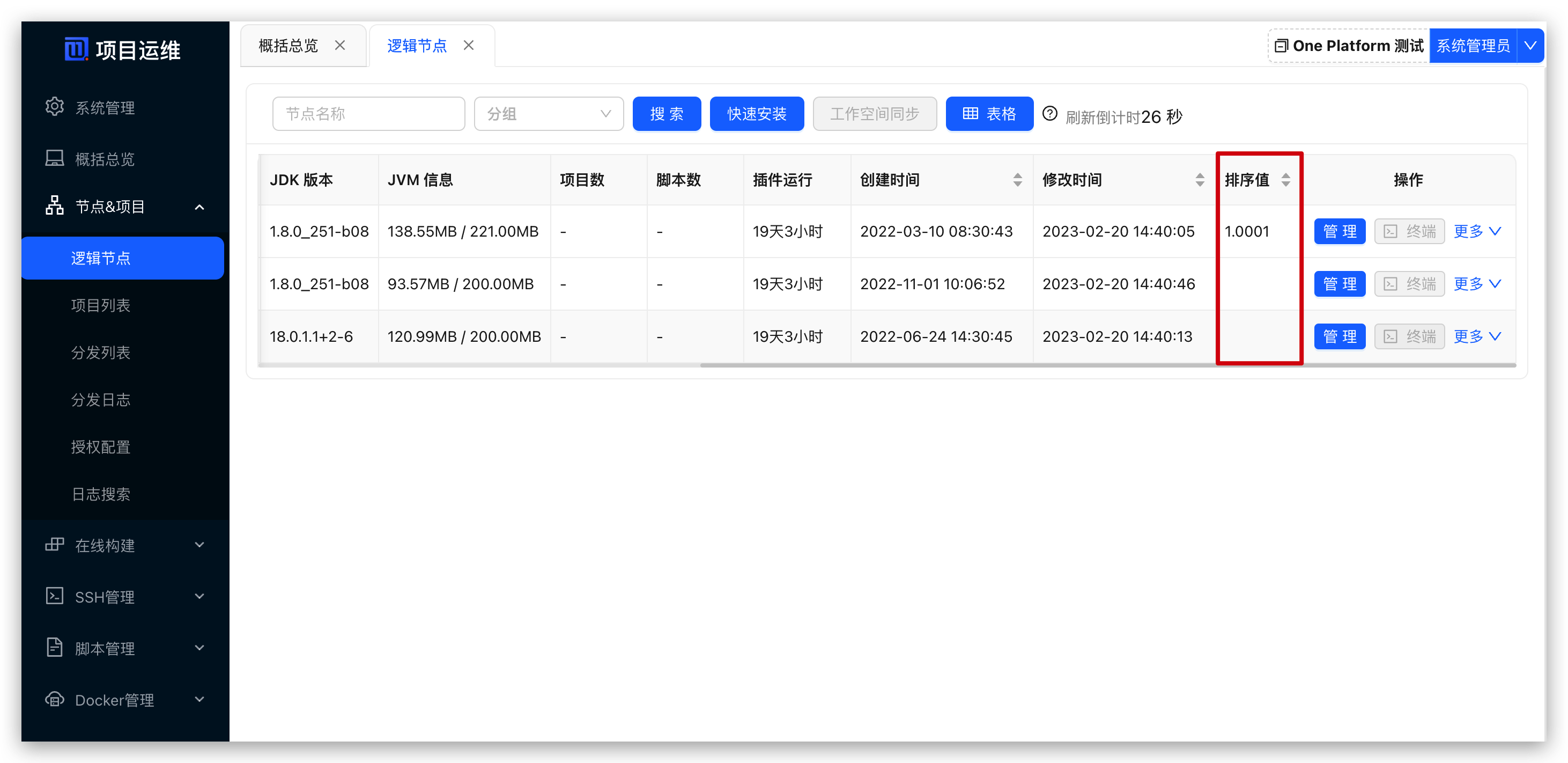Click the horizontal table scrollbar

pos(1107,365)
